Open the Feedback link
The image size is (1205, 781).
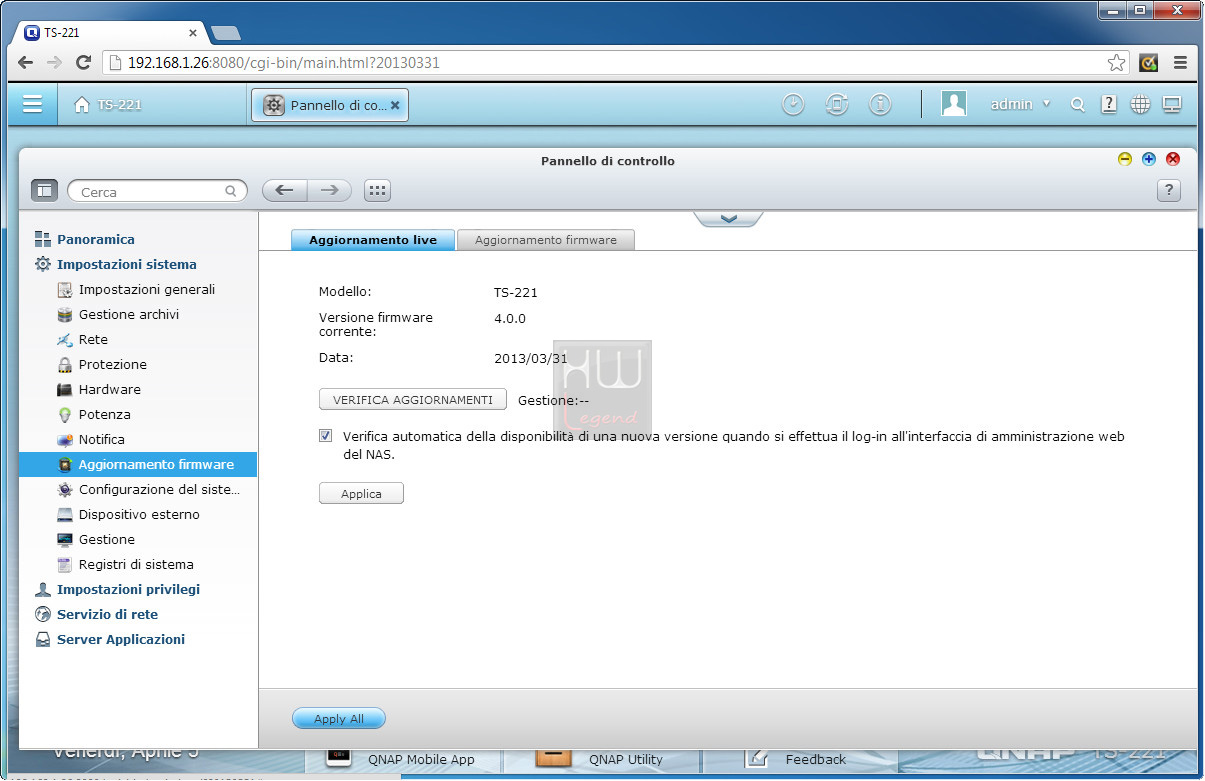pyautogui.click(x=815, y=759)
